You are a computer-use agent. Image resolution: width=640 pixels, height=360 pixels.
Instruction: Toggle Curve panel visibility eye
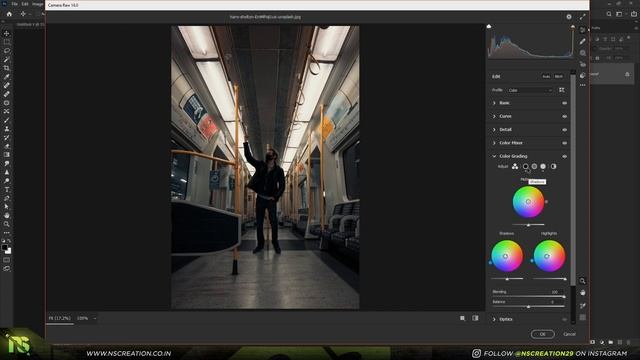(x=564, y=117)
